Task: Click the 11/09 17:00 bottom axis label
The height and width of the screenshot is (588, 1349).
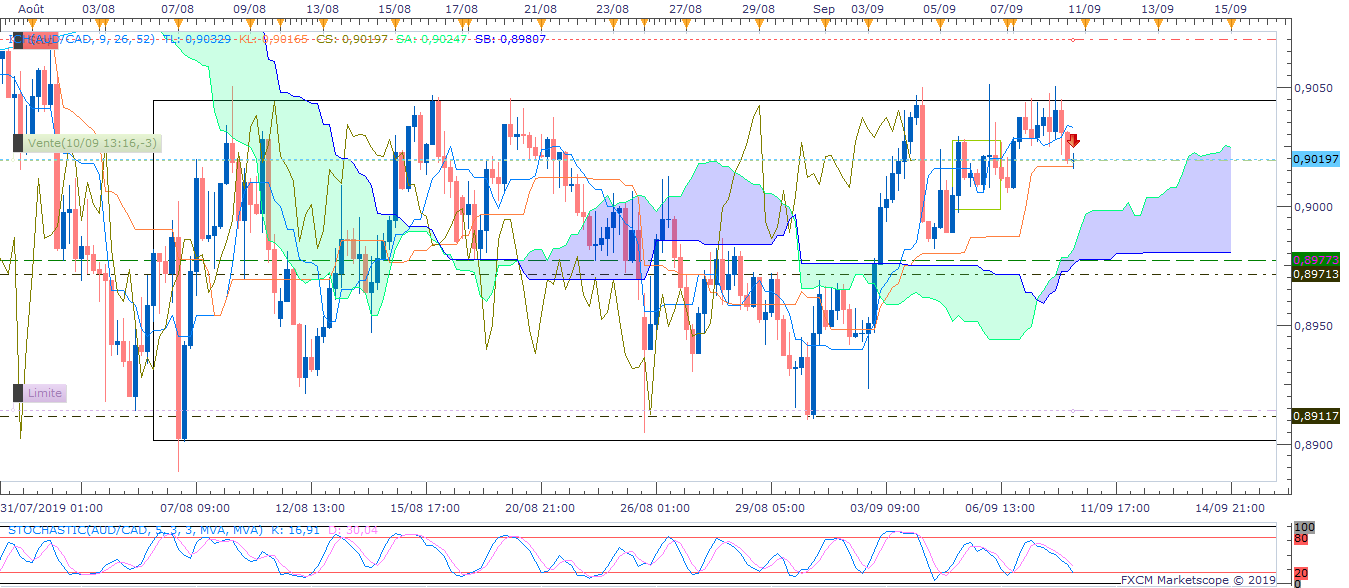Action: pyautogui.click(x=1115, y=508)
